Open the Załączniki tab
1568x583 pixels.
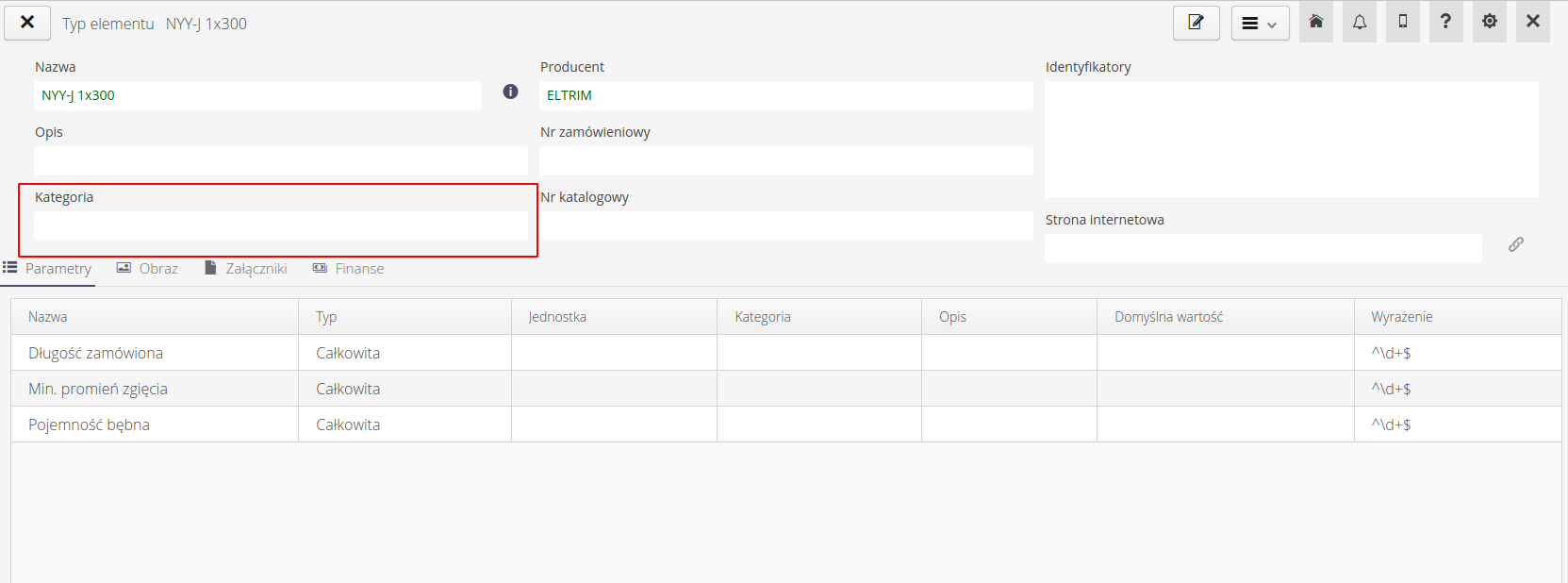(x=246, y=269)
